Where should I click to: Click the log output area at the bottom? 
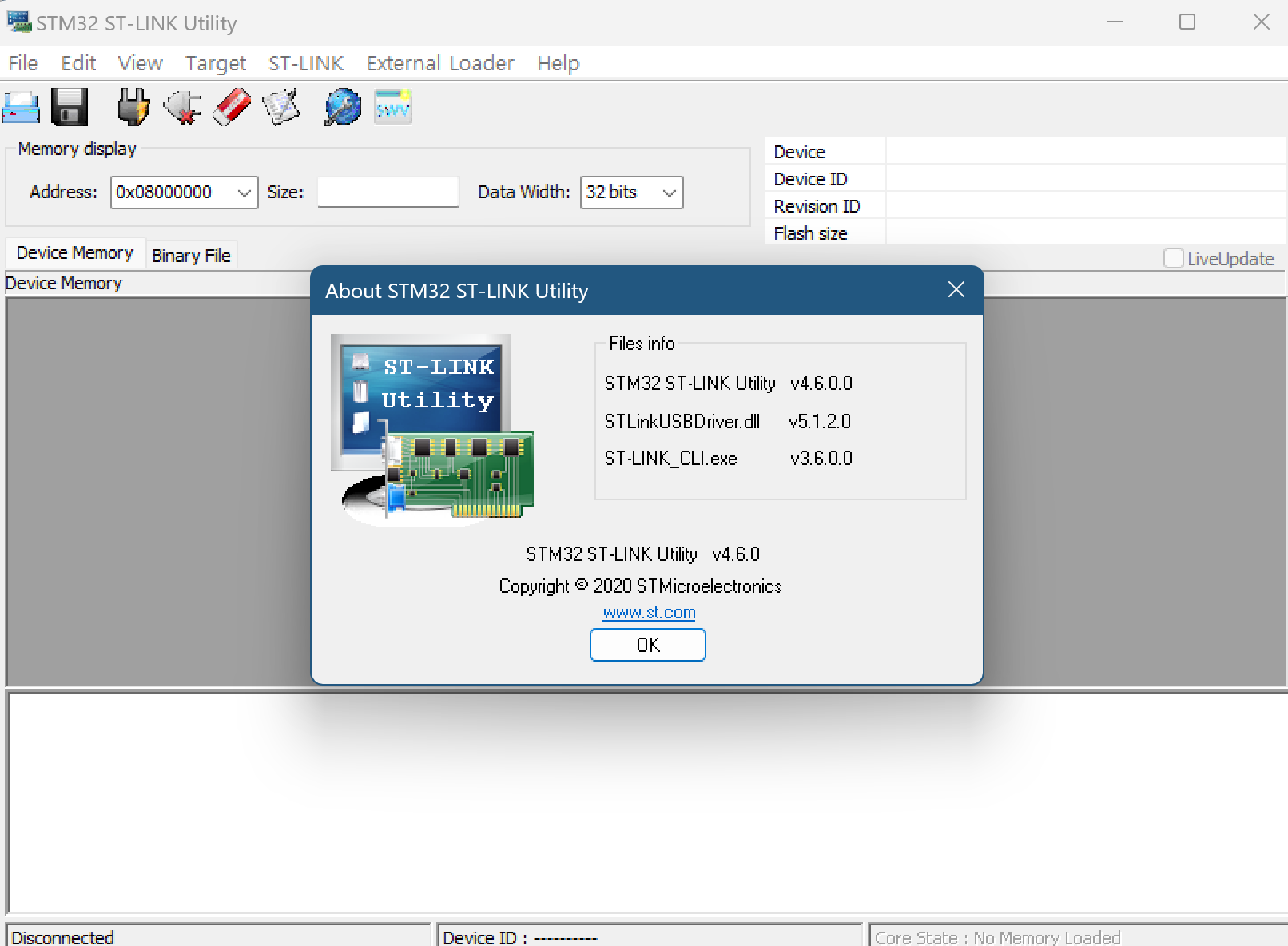tap(647, 803)
